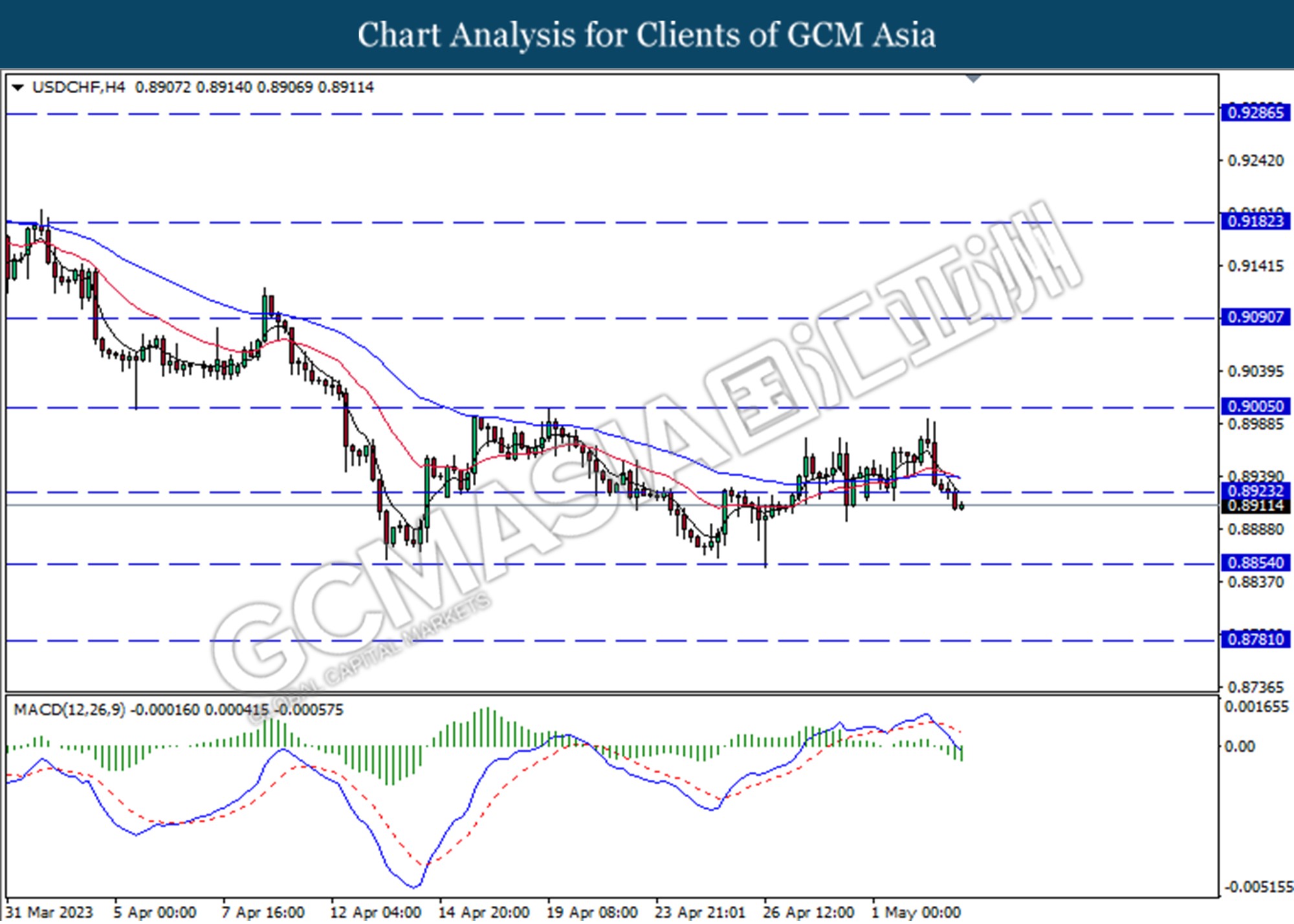Image resolution: width=1294 pixels, height=924 pixels.
Task: Select the 0.91823 price level label
Action: [x=1255, y=221]
